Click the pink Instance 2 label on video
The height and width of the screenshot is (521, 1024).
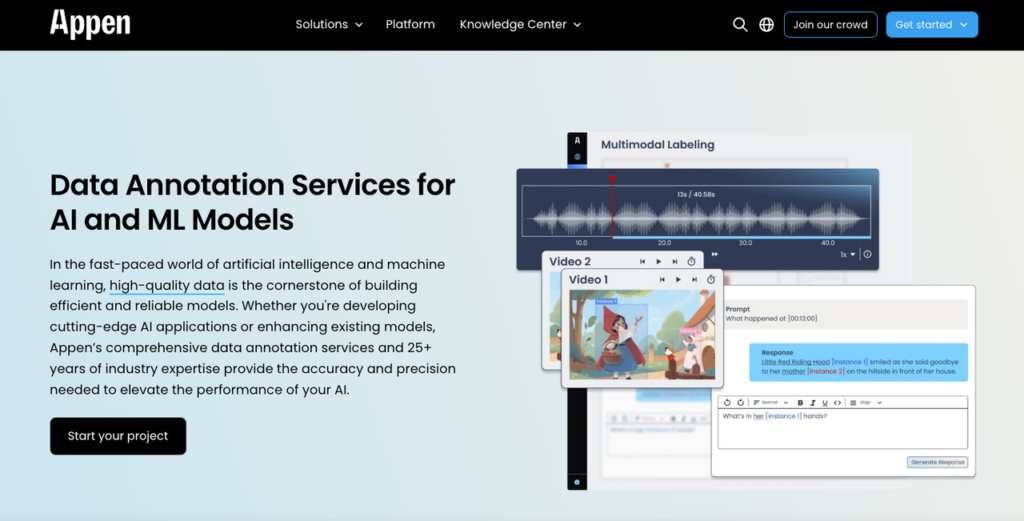pos(690,331)
